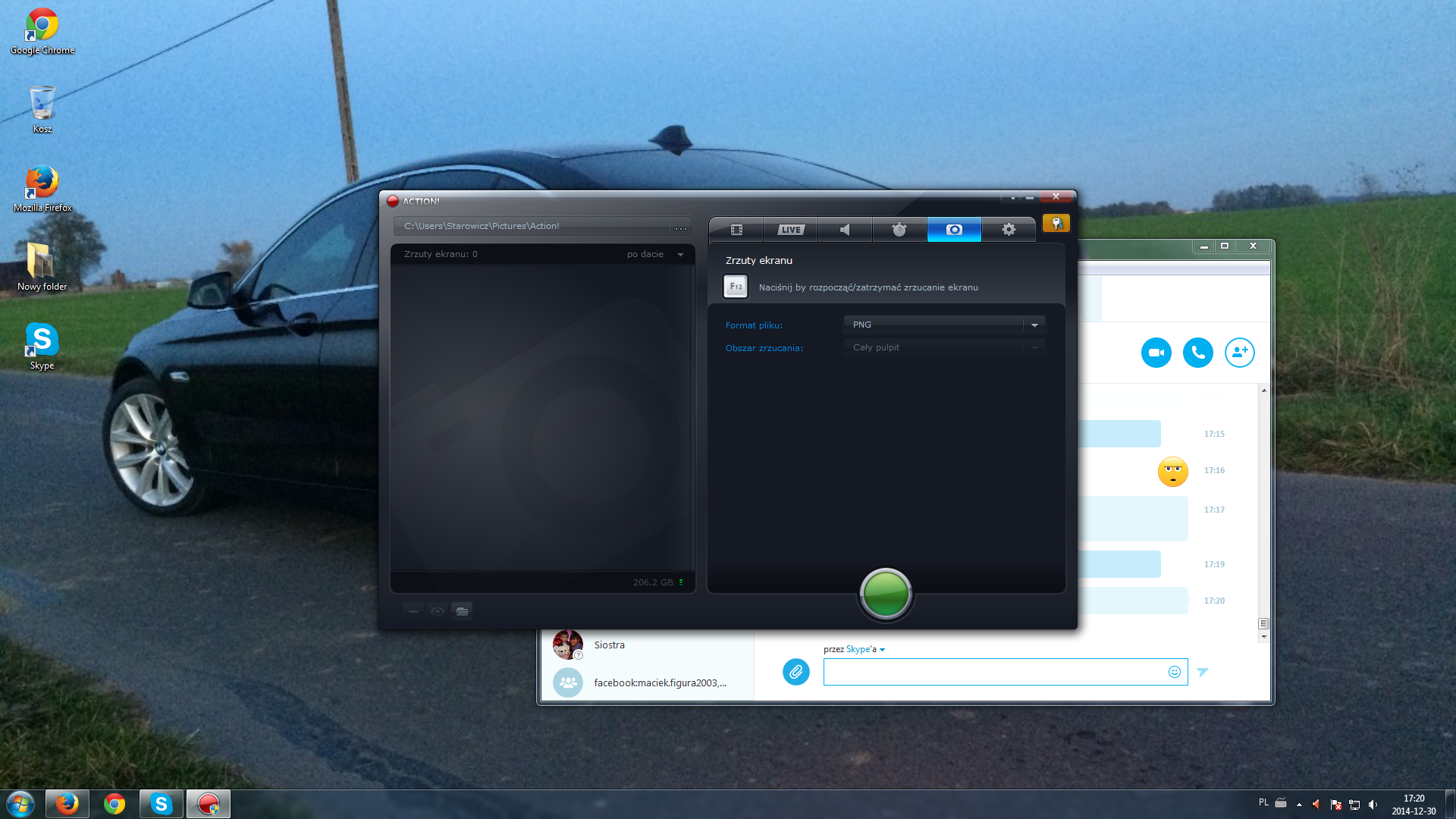Change sorting via 'po dacie' dropdown
Image resolution: width=1456 pixels, height=819 pixels.
coord(655,254)
